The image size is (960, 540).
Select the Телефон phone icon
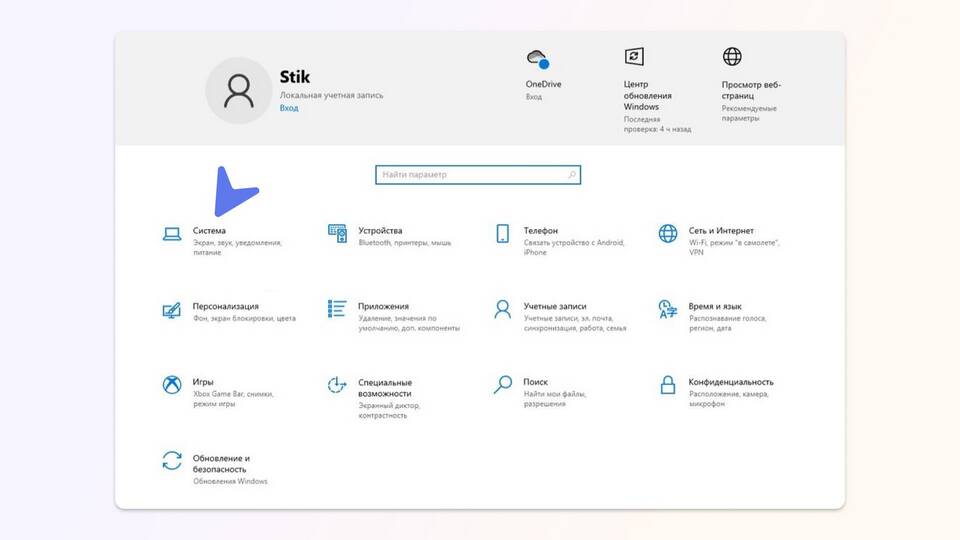pyautogui.click(x=502, y=234)
